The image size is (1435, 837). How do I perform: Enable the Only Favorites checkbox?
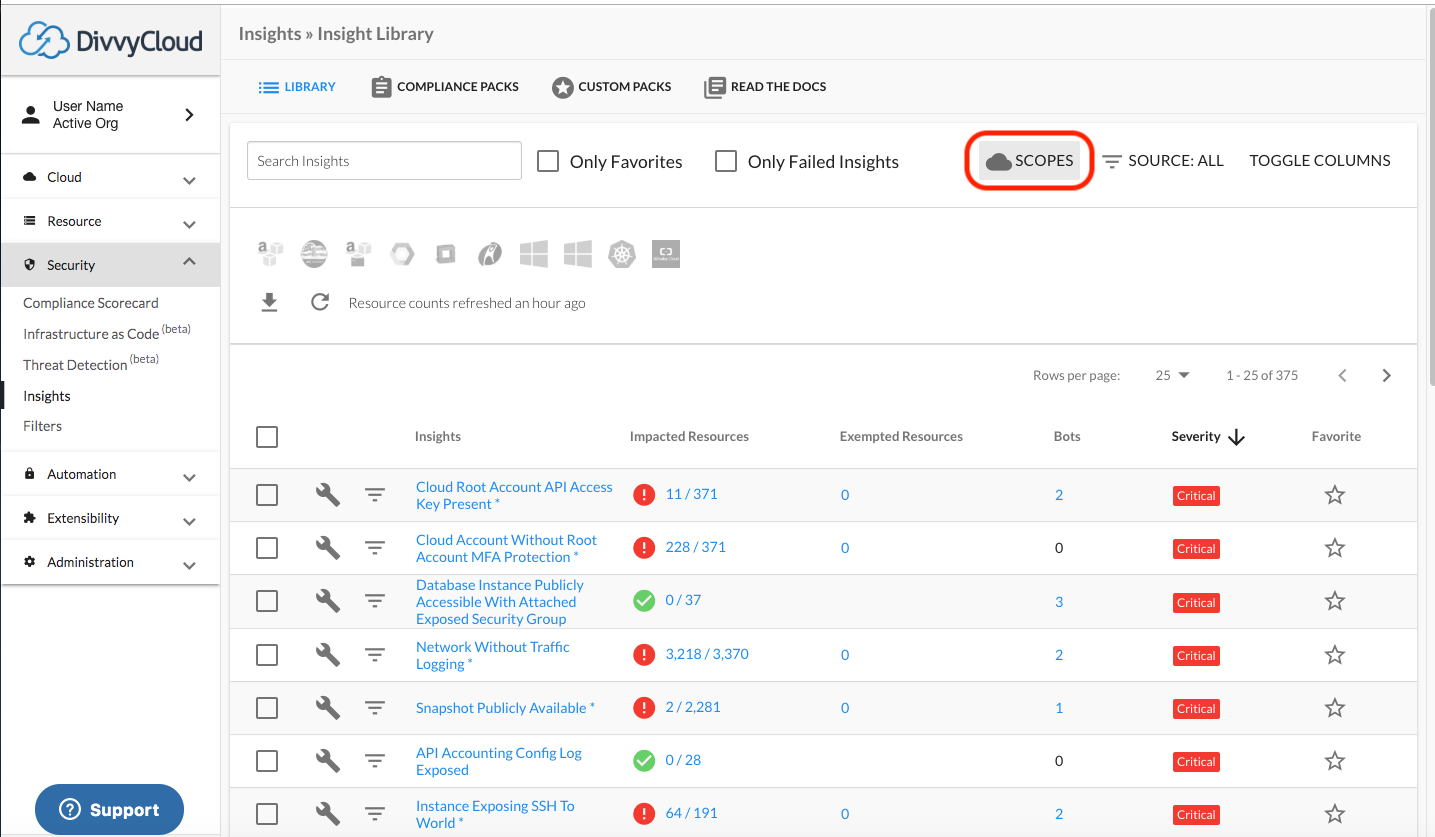tap(548, 161)
